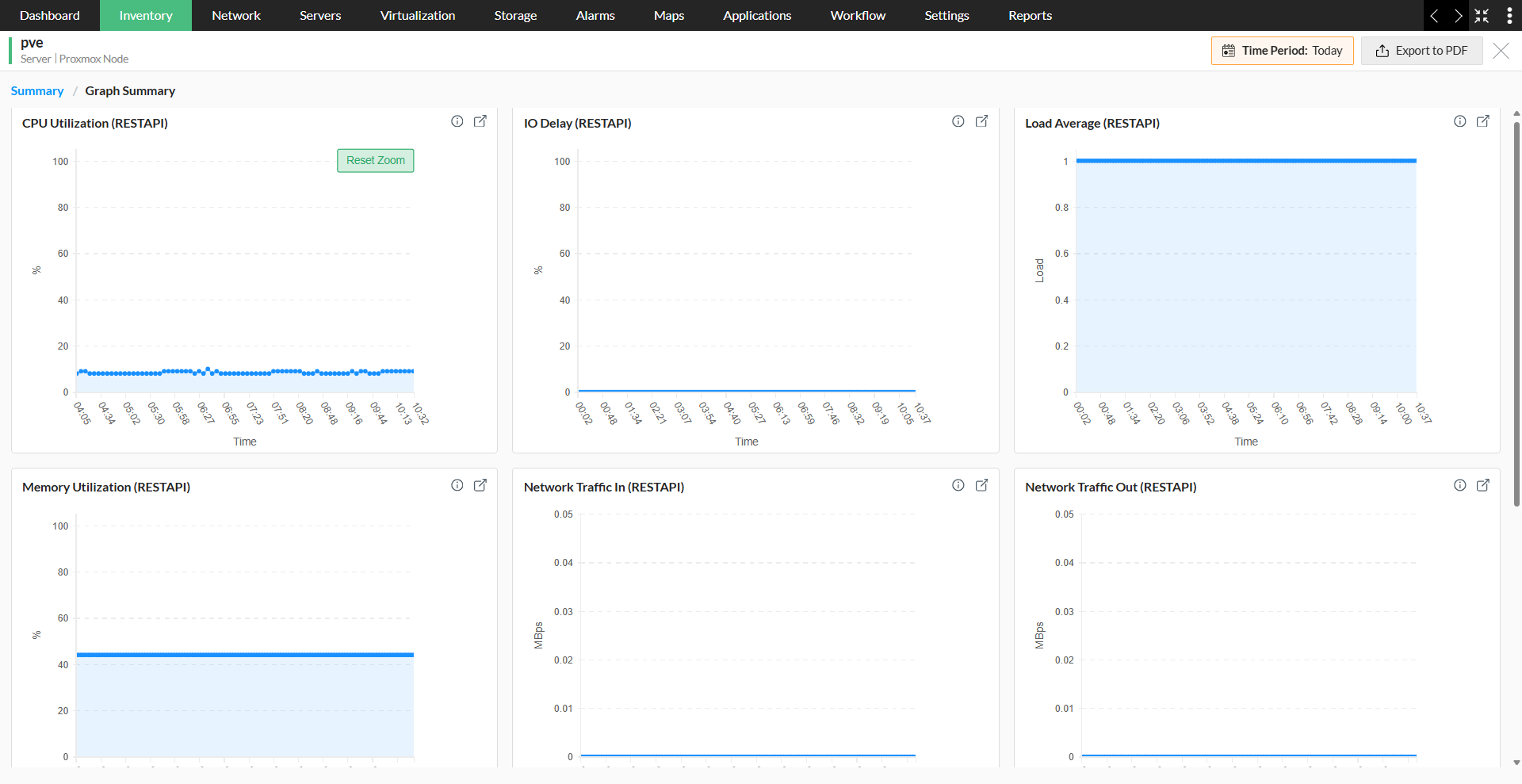Show info for IO Delay graph
1522x784 pixels.
click(x=958, y=121)
